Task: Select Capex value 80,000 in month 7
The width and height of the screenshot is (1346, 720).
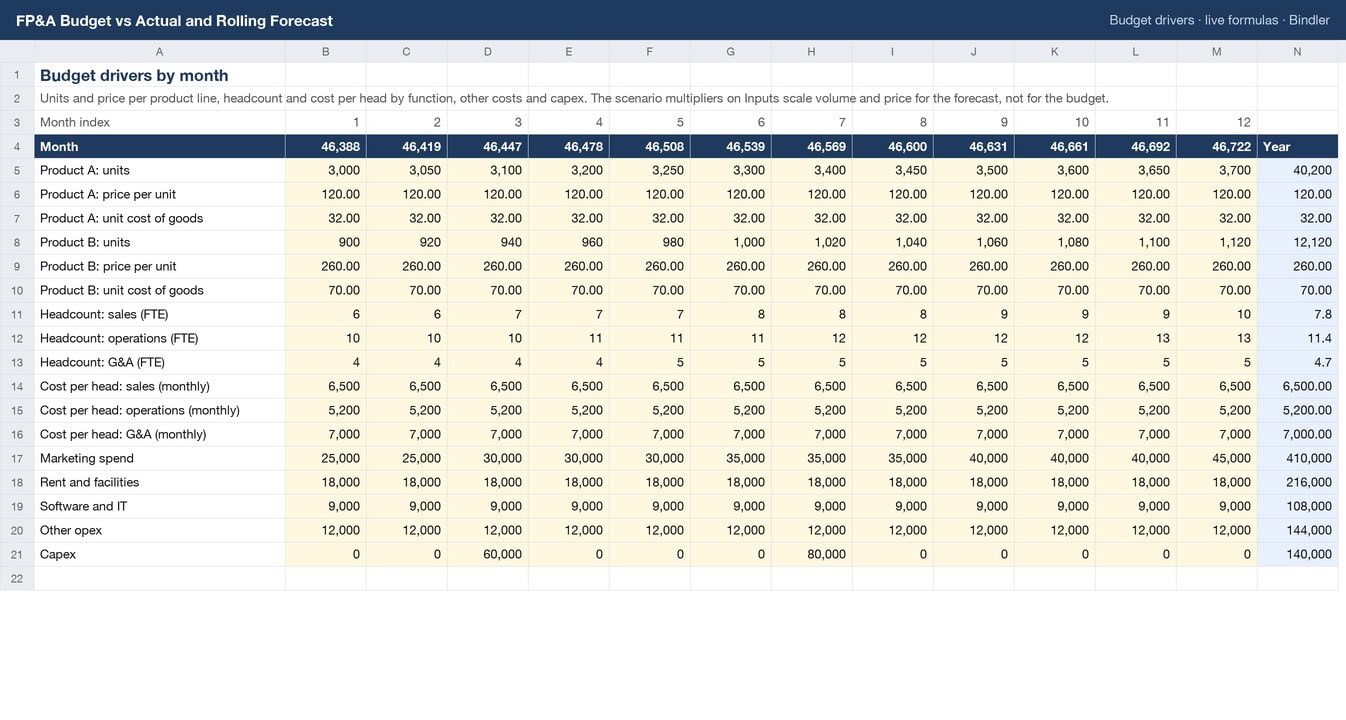Action: 811,554
